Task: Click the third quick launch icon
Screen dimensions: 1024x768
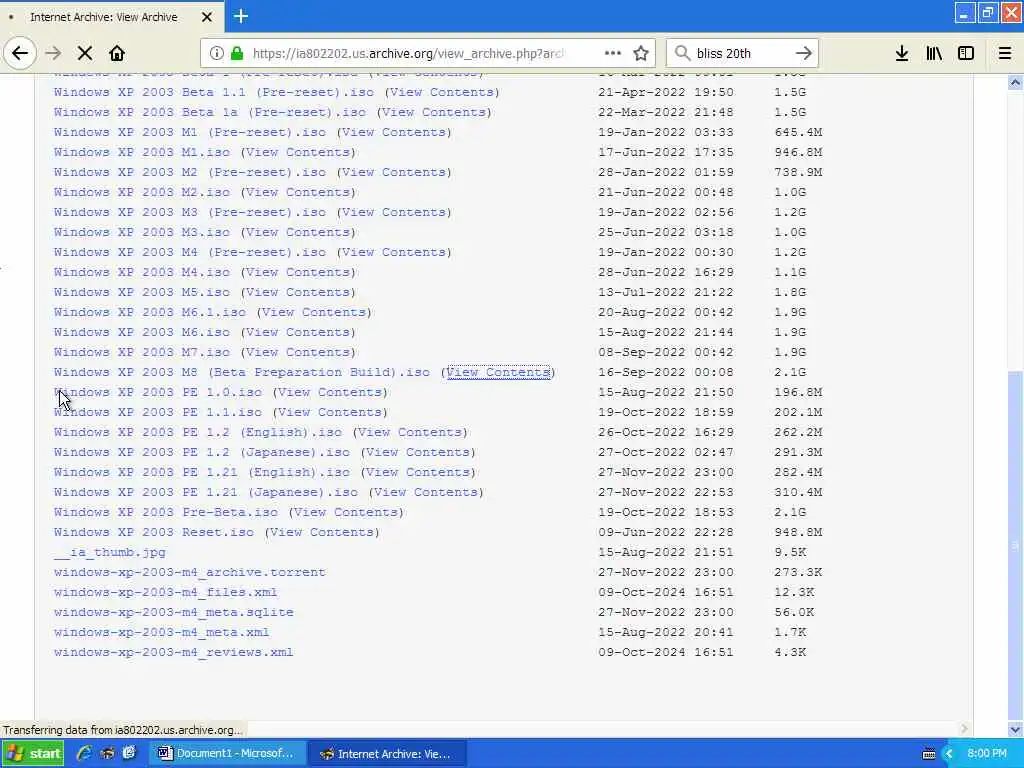Action: [x=129, y=753]
